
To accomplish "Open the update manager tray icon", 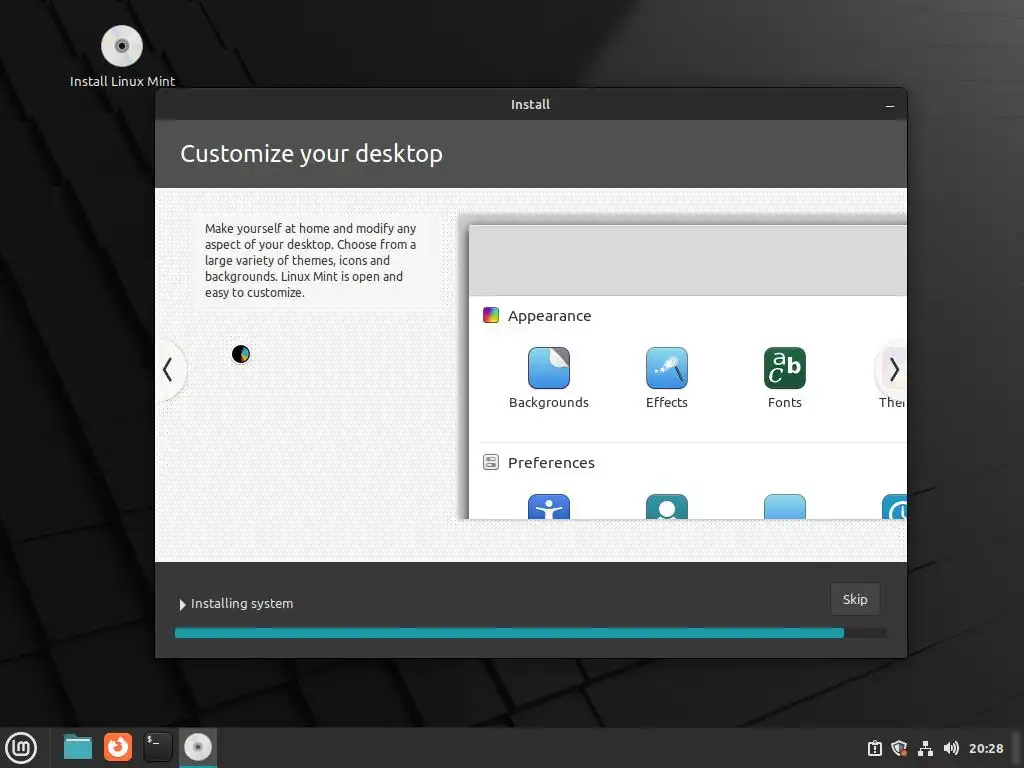I will [x=874, y=748].
